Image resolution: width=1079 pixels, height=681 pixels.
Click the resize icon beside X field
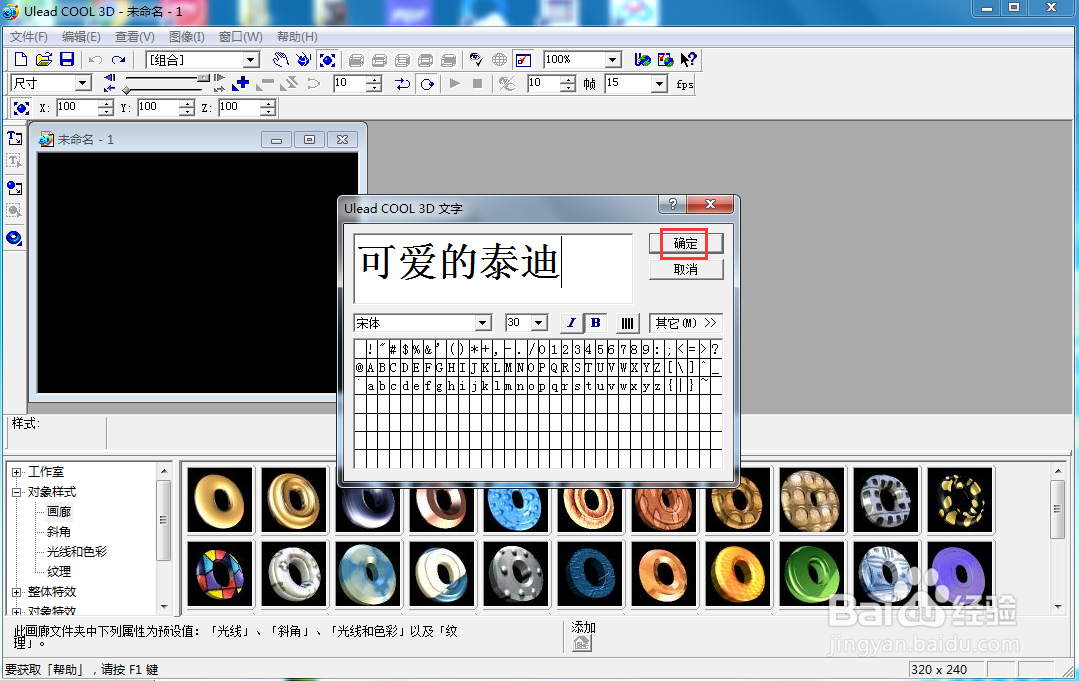pyautogui.click(x=21, y=108)
